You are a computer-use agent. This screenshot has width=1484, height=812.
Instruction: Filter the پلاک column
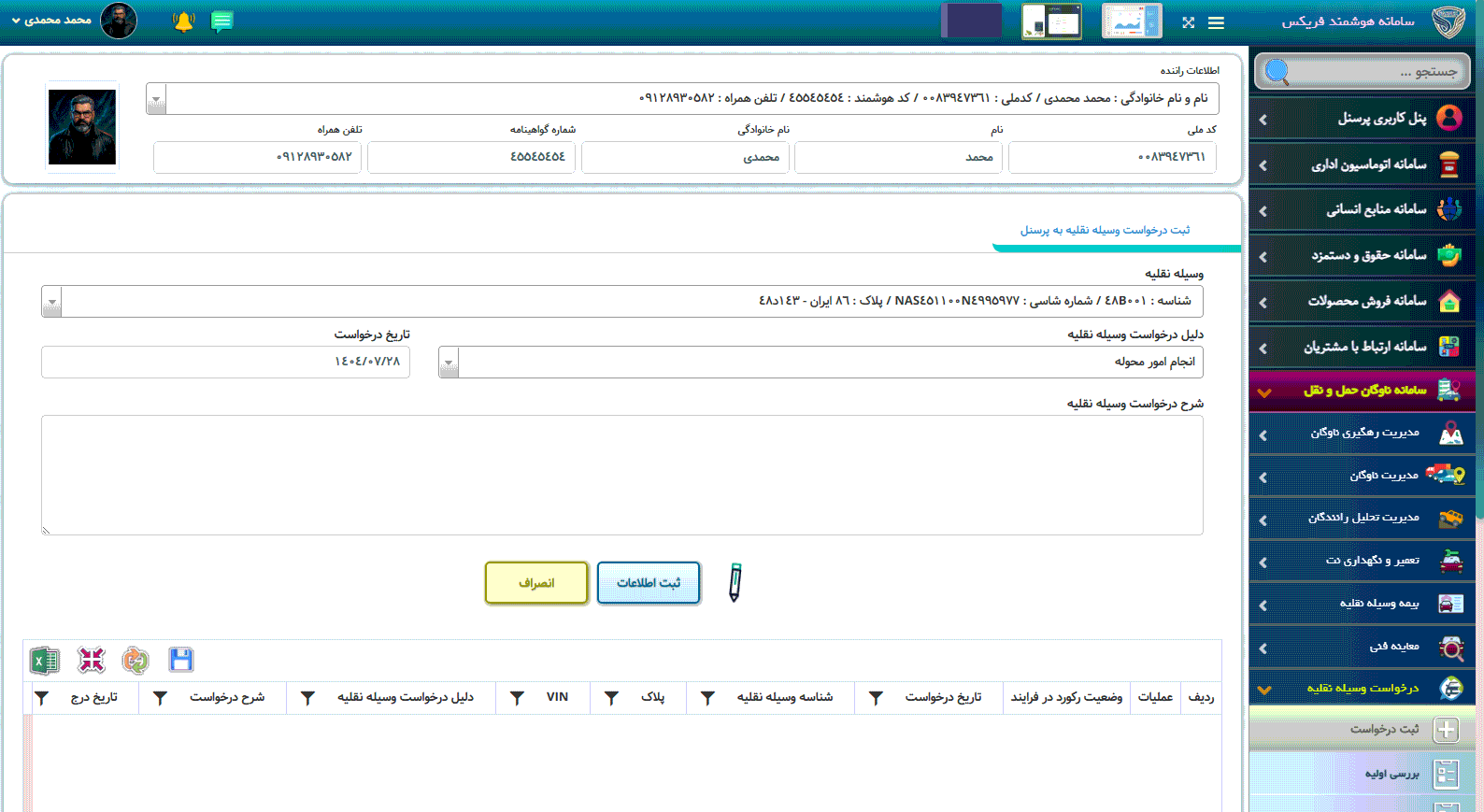(x=611, y=698)
